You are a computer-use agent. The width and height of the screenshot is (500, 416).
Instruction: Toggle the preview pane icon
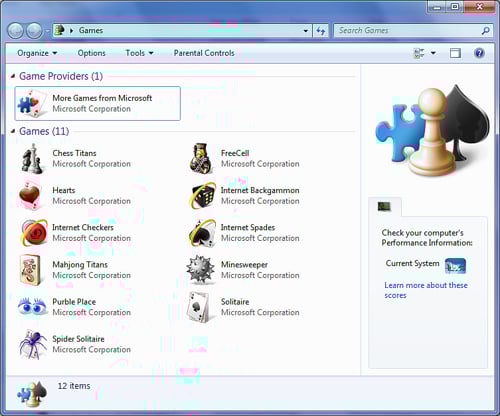click(x=455, y=53)
